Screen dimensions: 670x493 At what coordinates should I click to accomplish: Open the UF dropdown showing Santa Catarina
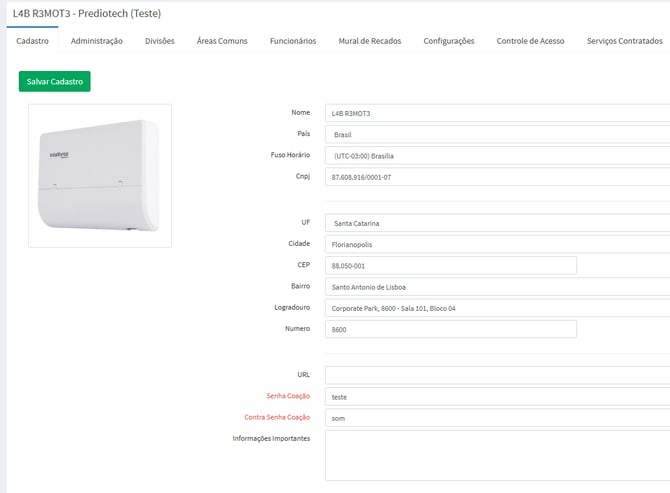point(497,223)
